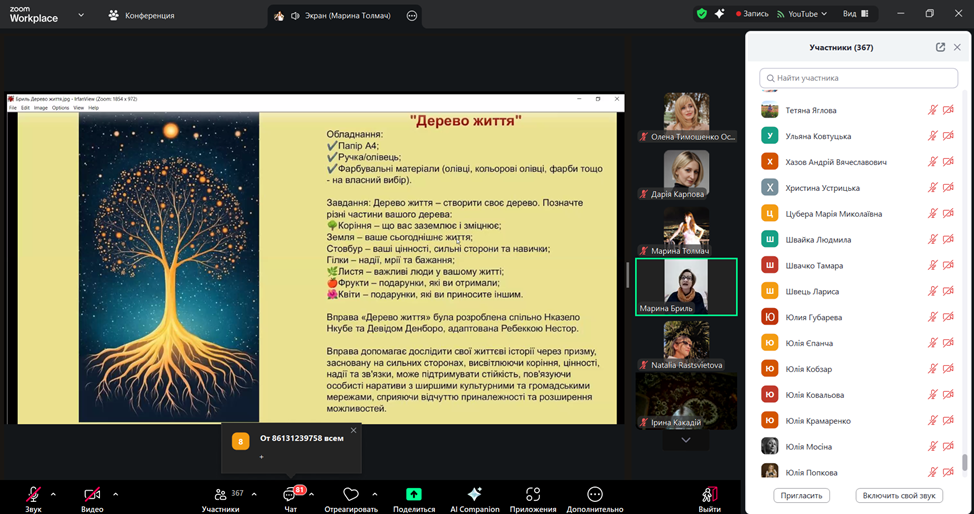Expand the audio options chevron beside Звук
The image size is (974, 514).
click(x=53, y=493)
